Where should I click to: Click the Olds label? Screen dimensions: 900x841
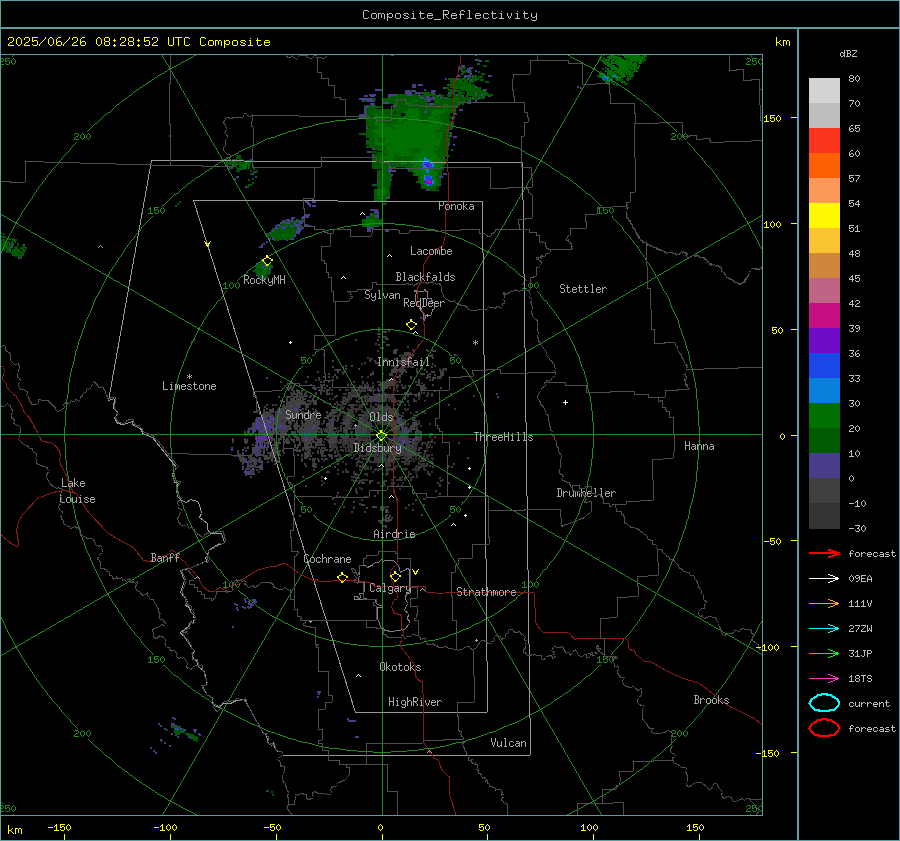[x=381, y=417]
